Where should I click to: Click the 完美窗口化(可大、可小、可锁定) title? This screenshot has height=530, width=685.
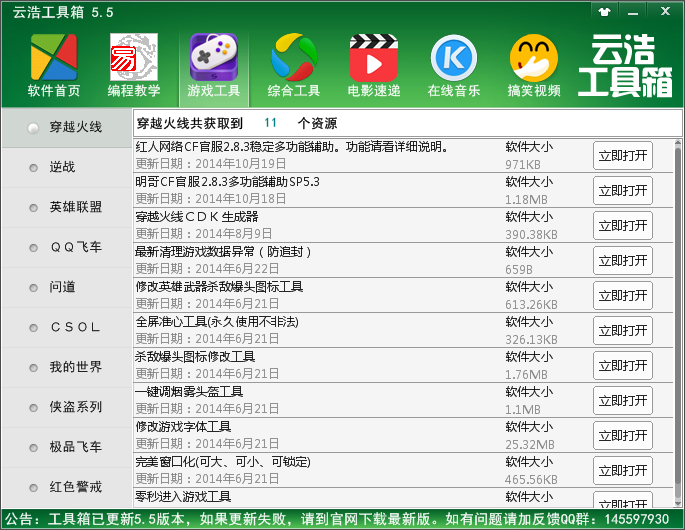click(223, 461)
